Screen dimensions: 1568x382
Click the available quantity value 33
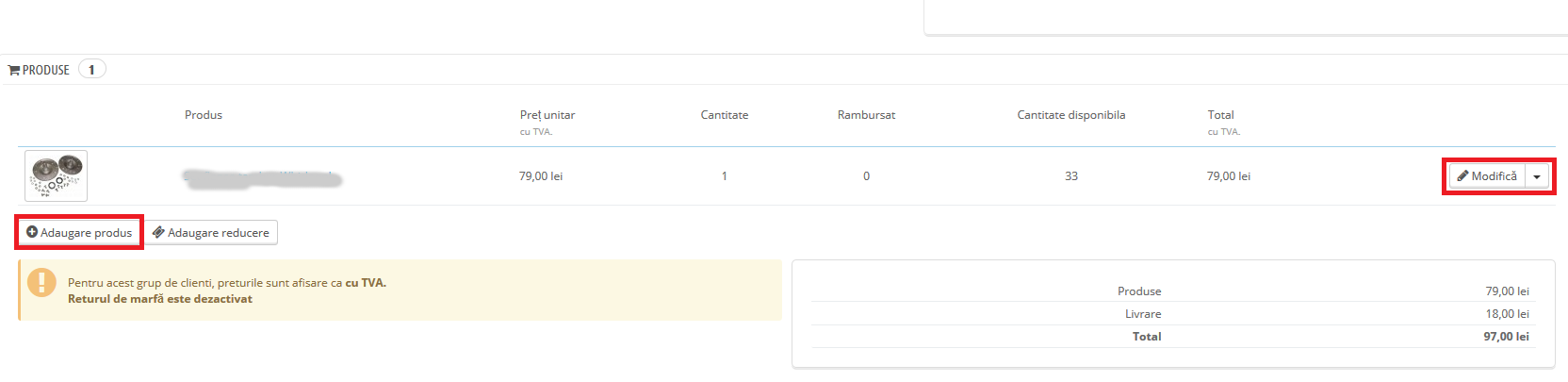pyautogui.click(x=1071, y=176)
